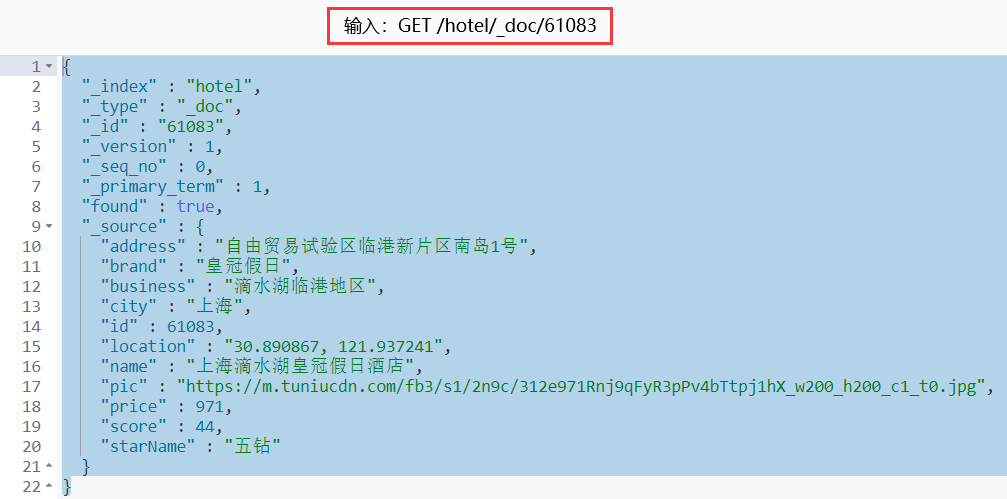Click the brand value 皇冠假日

[247, 267]
